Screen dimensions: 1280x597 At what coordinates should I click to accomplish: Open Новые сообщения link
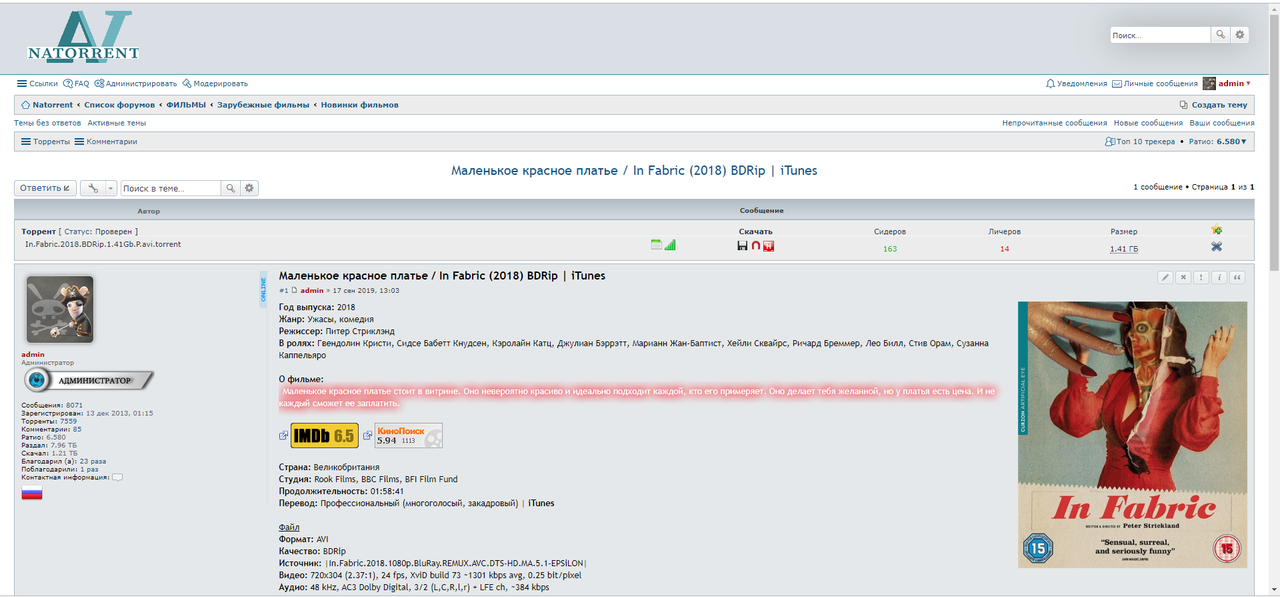click(x=1148, y=123)
